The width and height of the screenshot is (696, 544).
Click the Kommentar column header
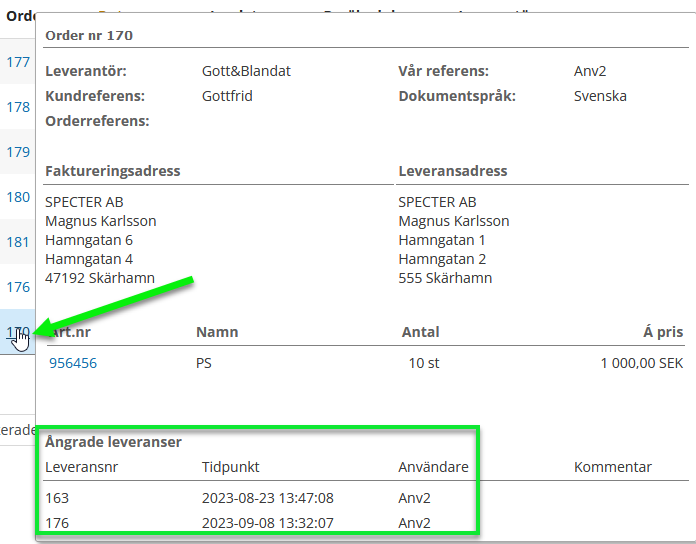(x=612, y=467)
